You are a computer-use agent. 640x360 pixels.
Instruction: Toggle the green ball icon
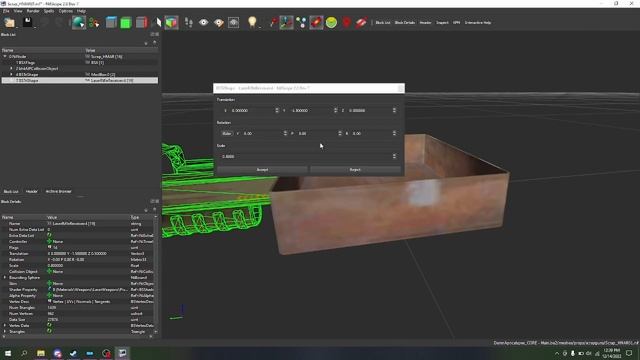point(331,22)
